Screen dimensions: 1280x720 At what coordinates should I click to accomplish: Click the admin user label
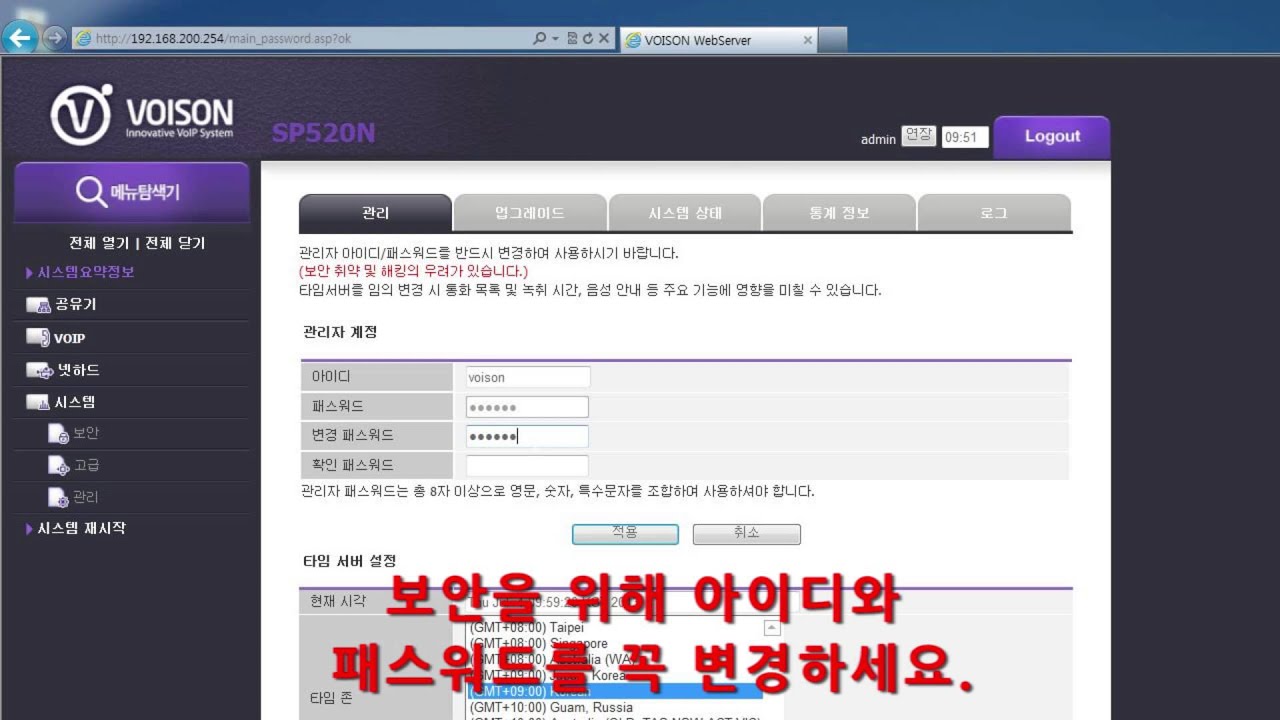click(878, 140)
